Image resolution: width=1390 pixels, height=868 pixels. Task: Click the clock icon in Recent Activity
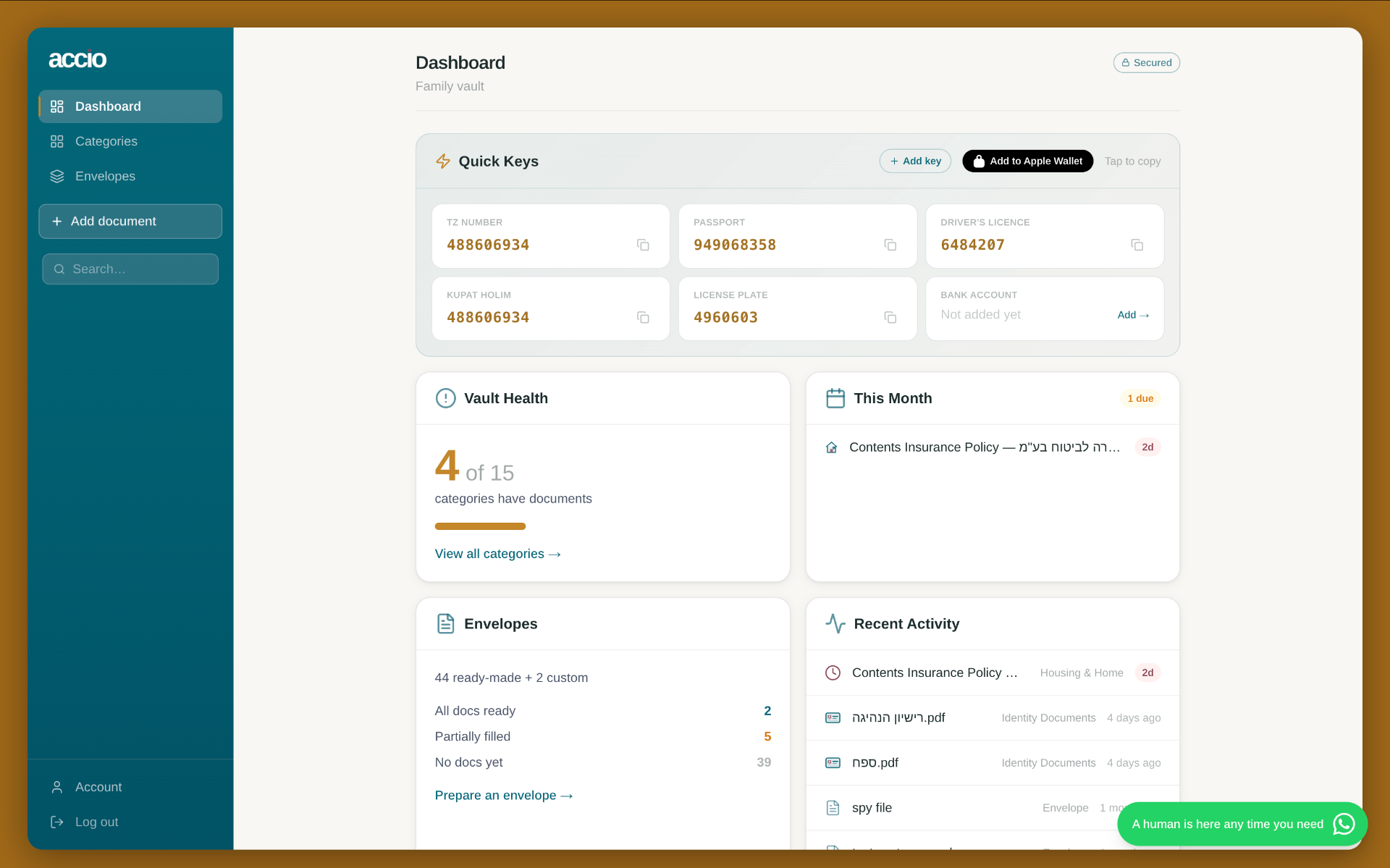833,673
